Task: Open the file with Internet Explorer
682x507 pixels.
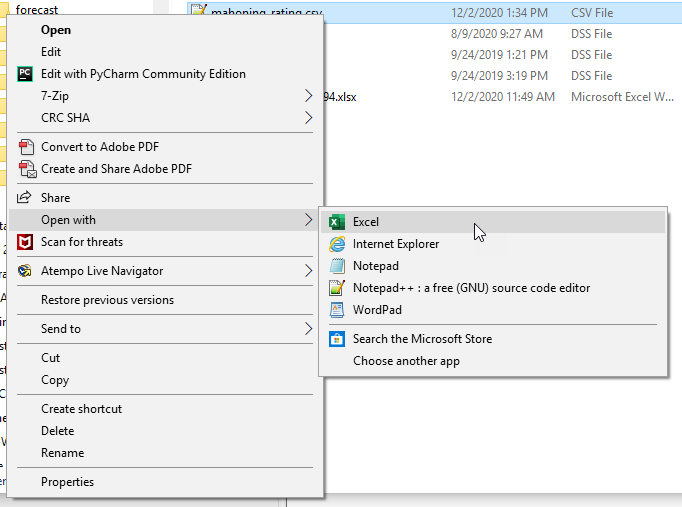Action: pos(493,244)
